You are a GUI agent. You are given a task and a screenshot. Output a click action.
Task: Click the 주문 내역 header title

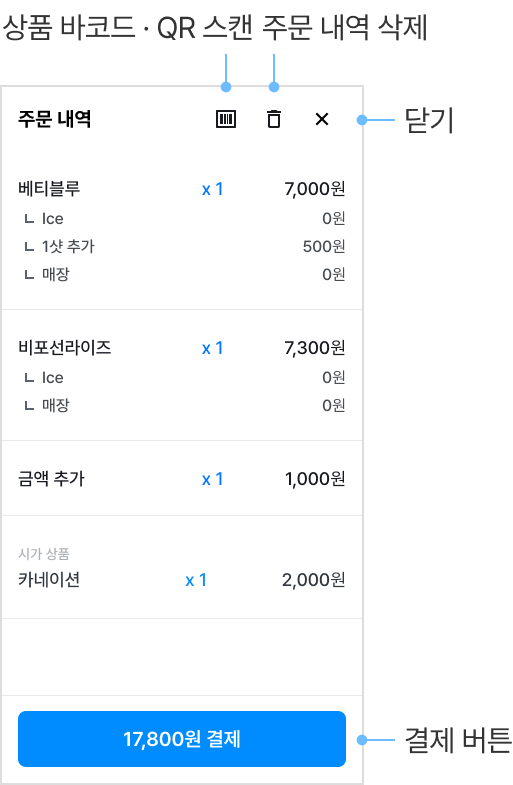pyautogui.click(x=55, y=119)
